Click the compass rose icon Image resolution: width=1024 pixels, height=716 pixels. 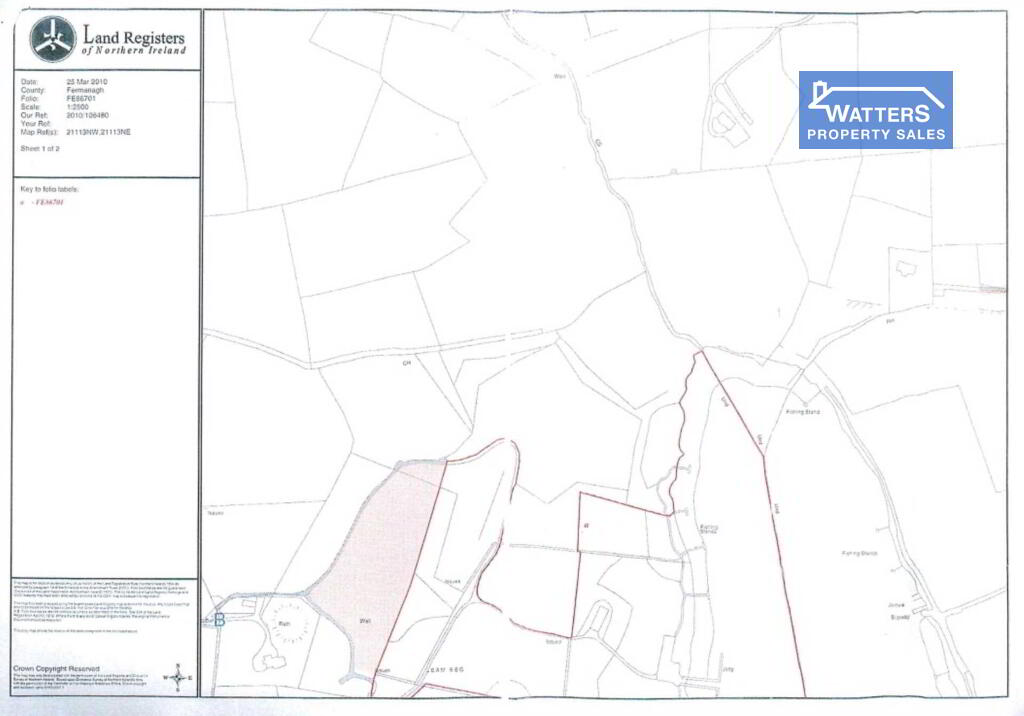pyautogui.click(x=177, y=677)
